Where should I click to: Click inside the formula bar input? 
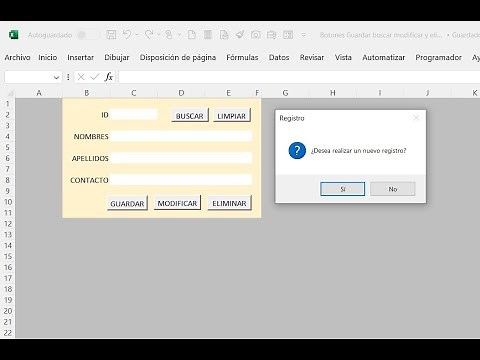point(299,77)
